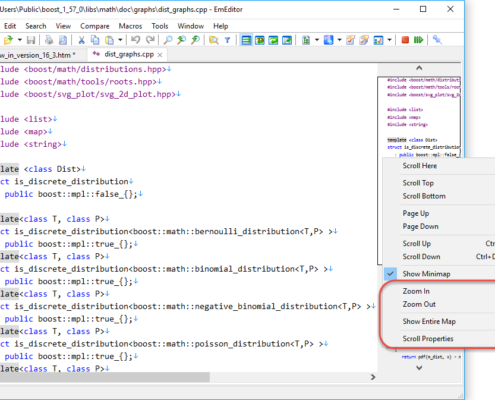495x400 pixels.
Task: Expand dropdown arrow left of Record Macro
Action: (x=389, y=40)
